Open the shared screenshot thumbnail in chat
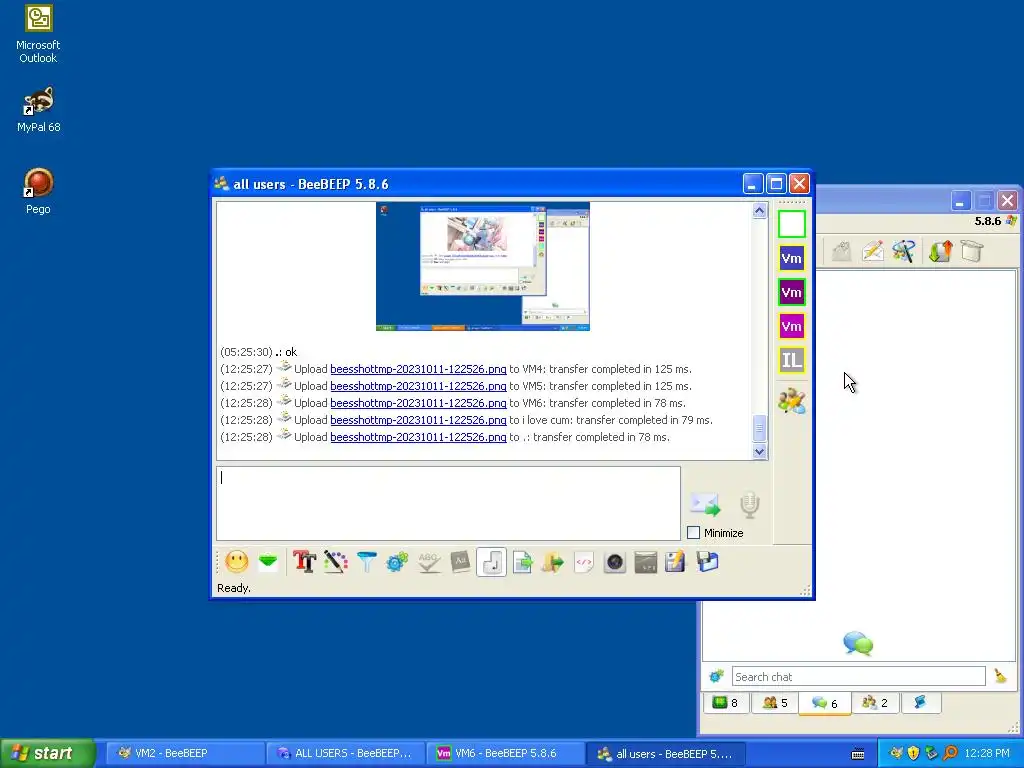 [x=483, y=266]
